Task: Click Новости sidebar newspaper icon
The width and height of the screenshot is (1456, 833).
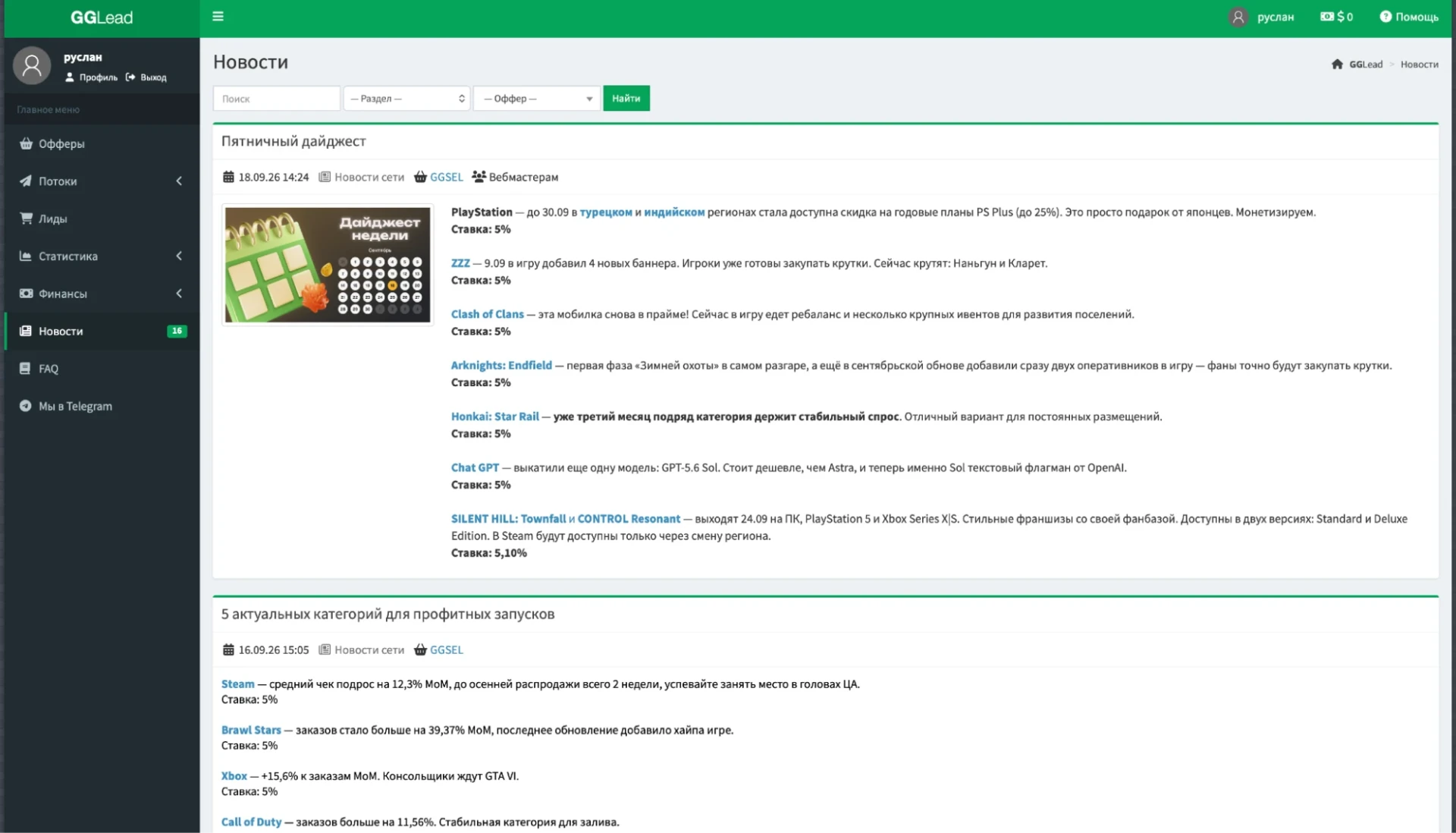Action: [x=26, y=331]
